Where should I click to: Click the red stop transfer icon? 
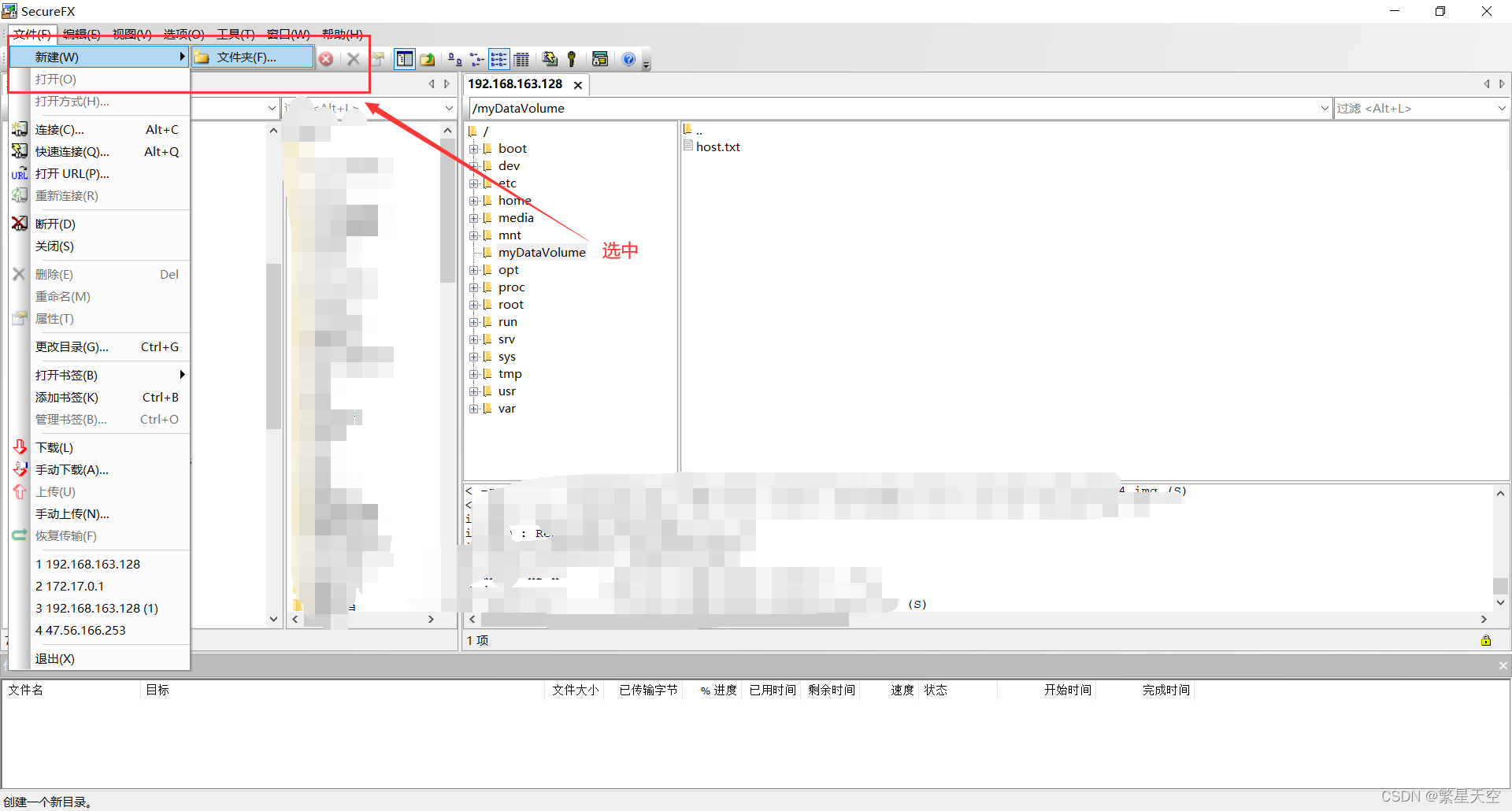click(x=326, y=59)
